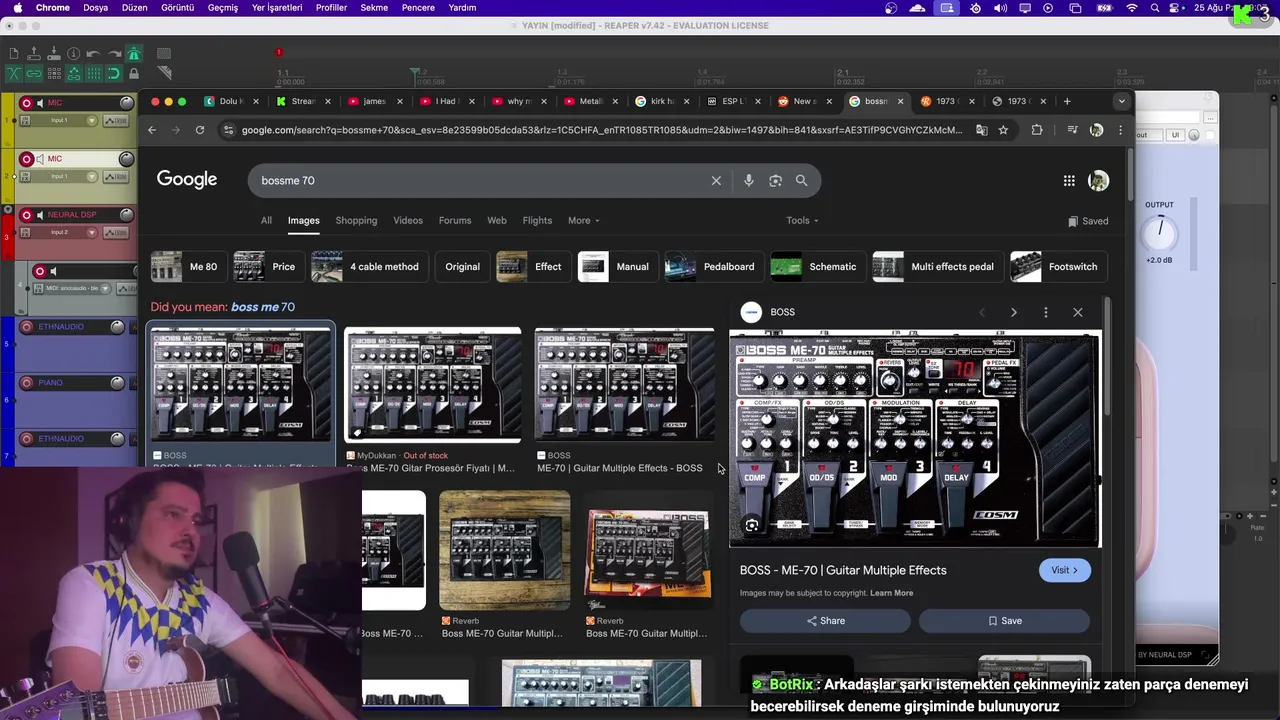Screen dimensions: 1280x720
Task: Open the Tools dropdown
Action: coord(802,221)
